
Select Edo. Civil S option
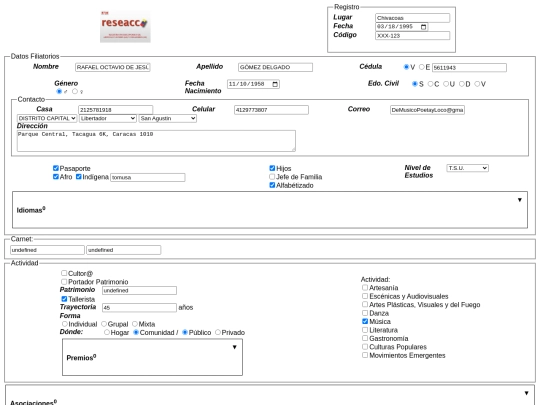pyautogui.click(x=415, y=84)
